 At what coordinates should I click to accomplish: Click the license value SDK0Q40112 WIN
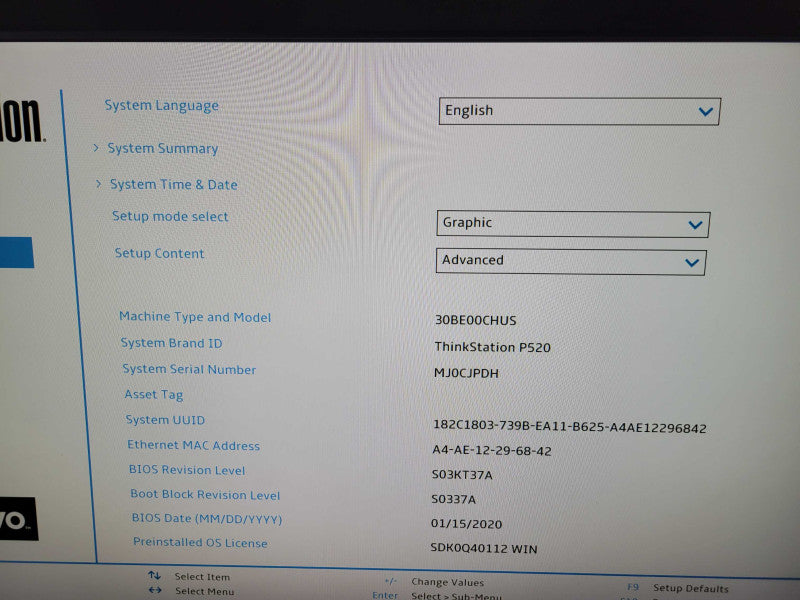484,549
